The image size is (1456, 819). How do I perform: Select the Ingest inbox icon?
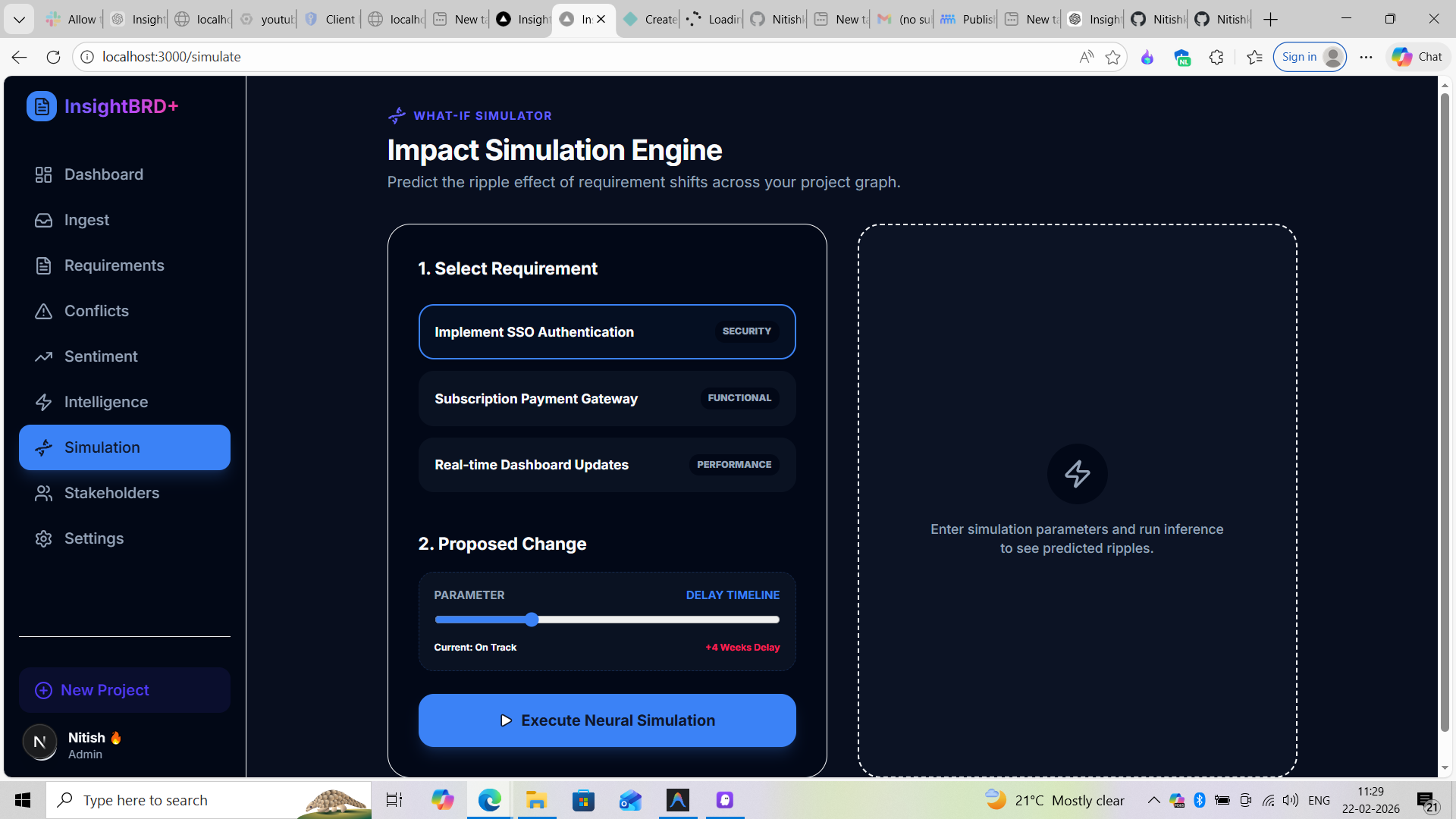(44, 220)
